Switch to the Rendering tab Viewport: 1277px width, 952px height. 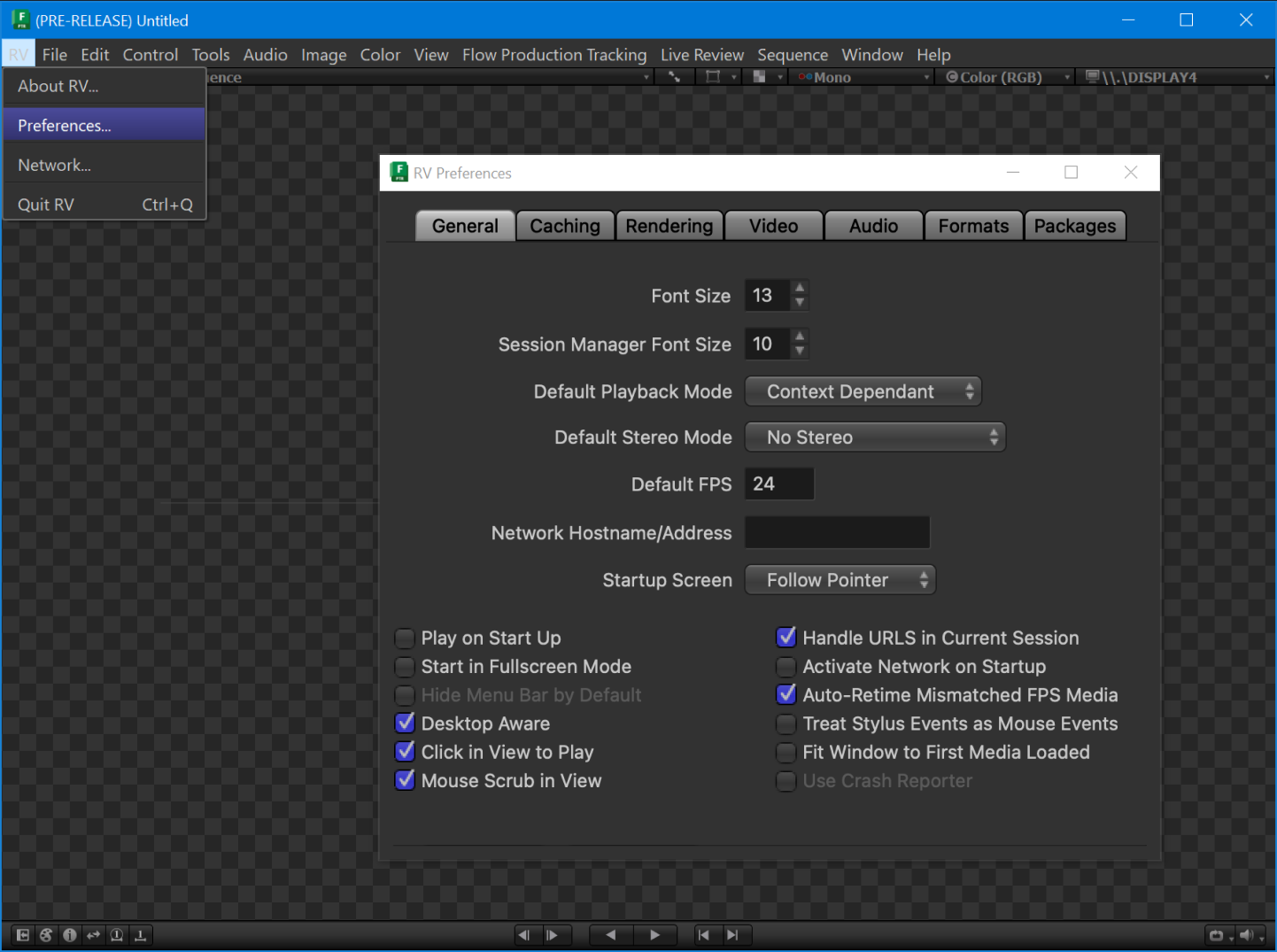coord(669,226)
